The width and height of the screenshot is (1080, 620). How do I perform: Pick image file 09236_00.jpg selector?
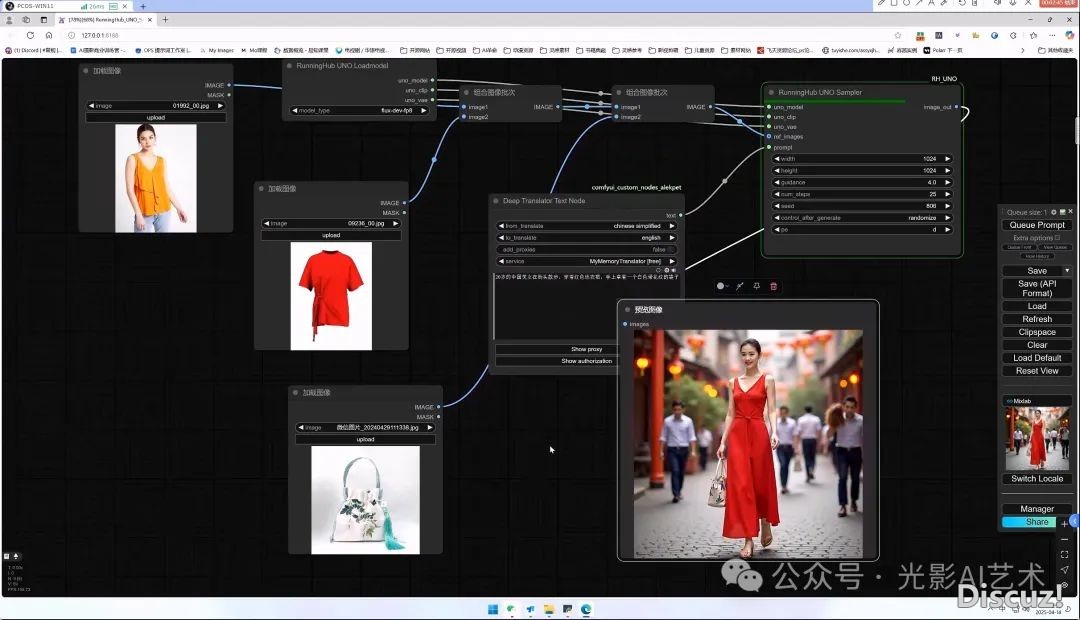tap(331, 223)
